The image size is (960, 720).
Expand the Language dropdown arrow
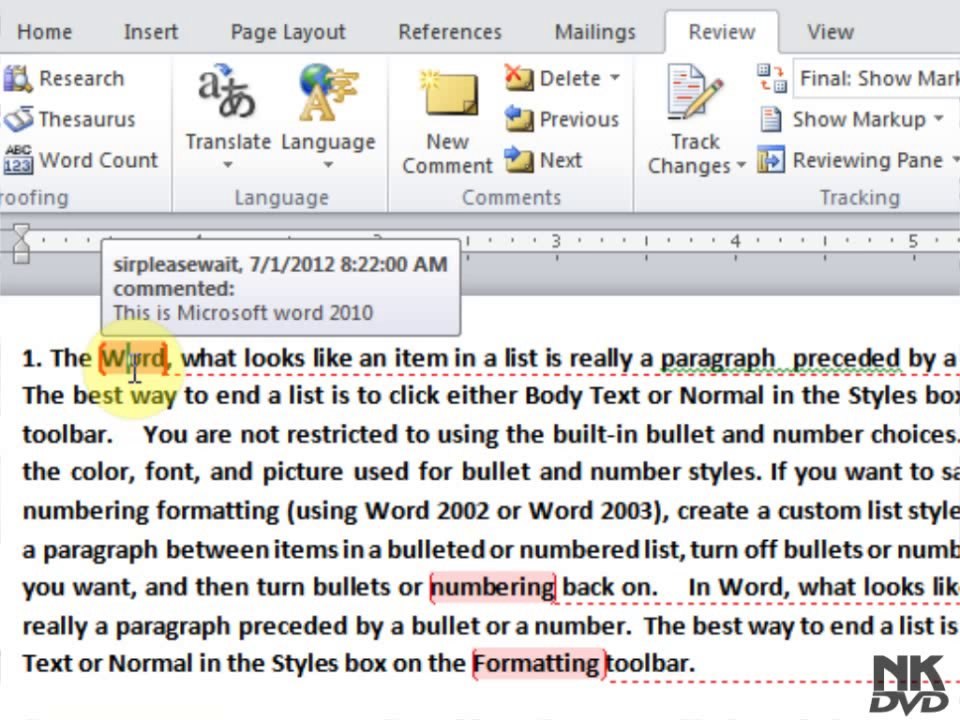pyautogui.click(x=328, y=165)
